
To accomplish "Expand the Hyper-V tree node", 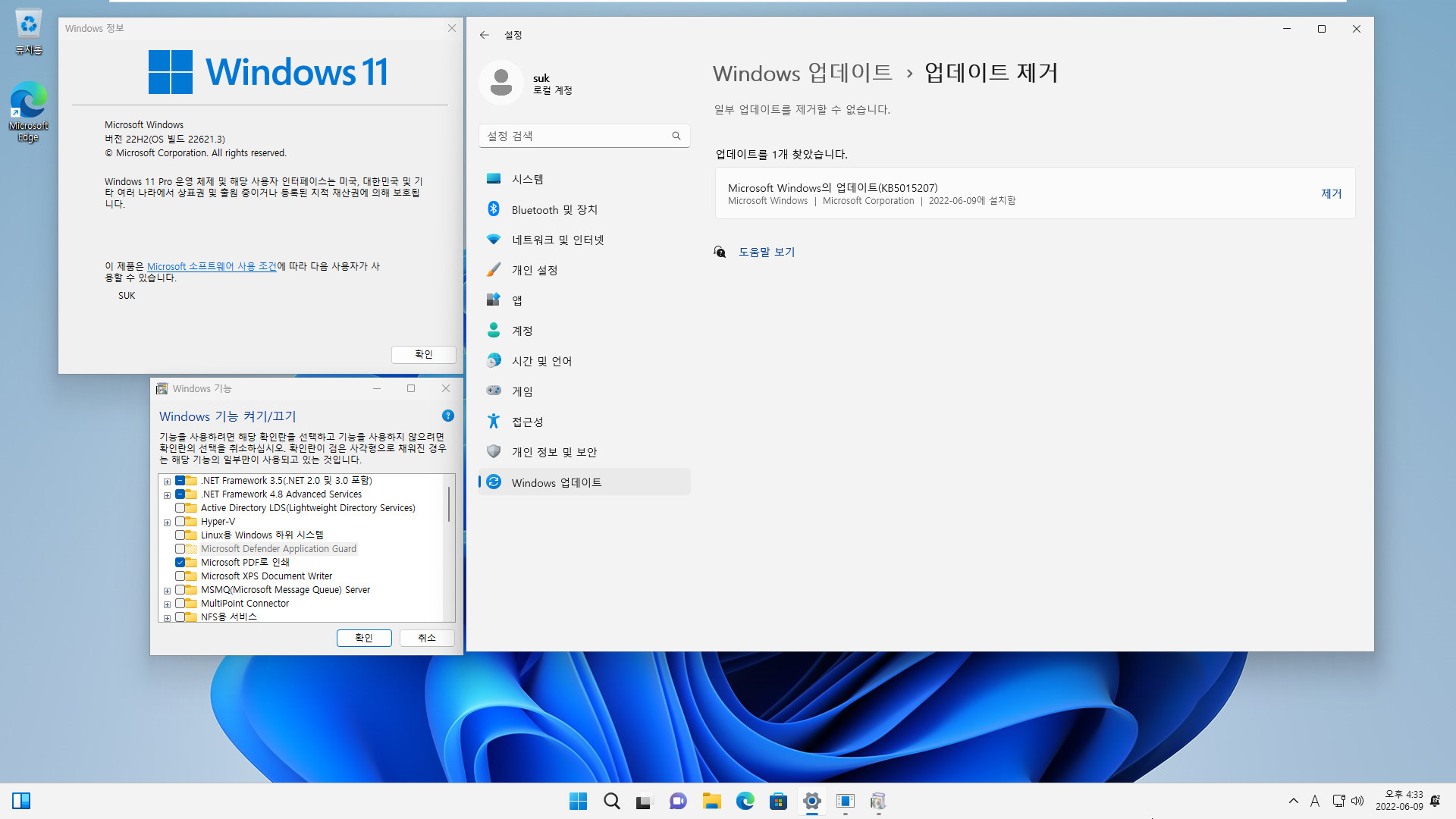I will [x=167, y=522].
